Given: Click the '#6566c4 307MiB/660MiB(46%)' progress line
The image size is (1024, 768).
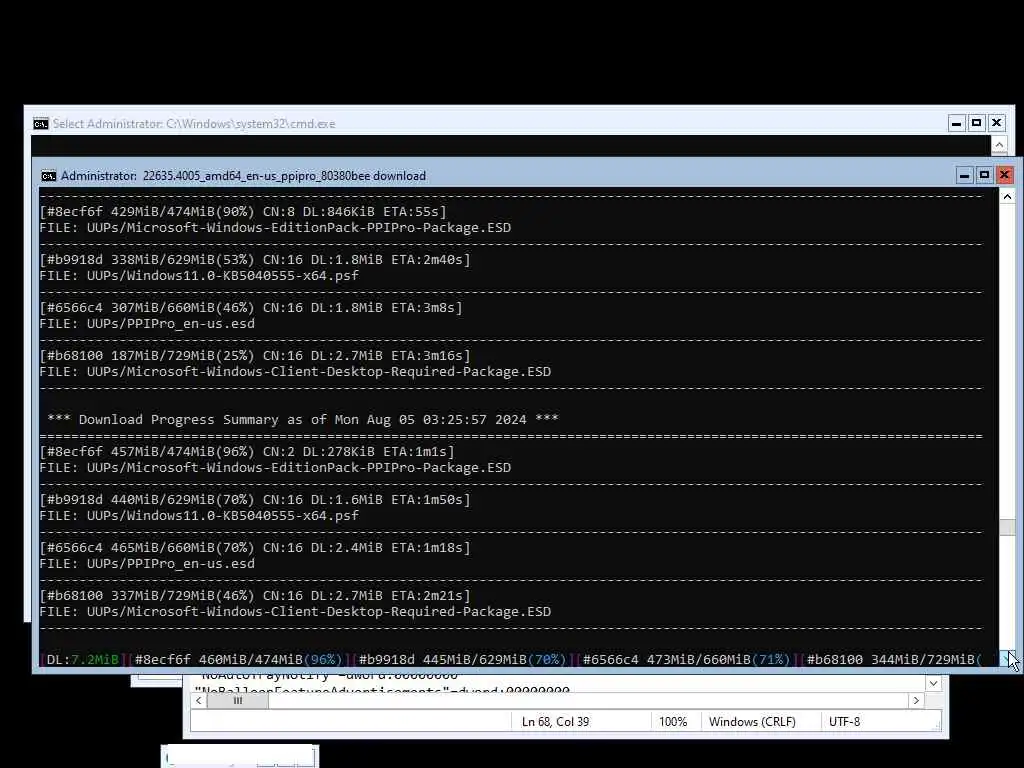Looking at the screenshot, I should point(251,307).
